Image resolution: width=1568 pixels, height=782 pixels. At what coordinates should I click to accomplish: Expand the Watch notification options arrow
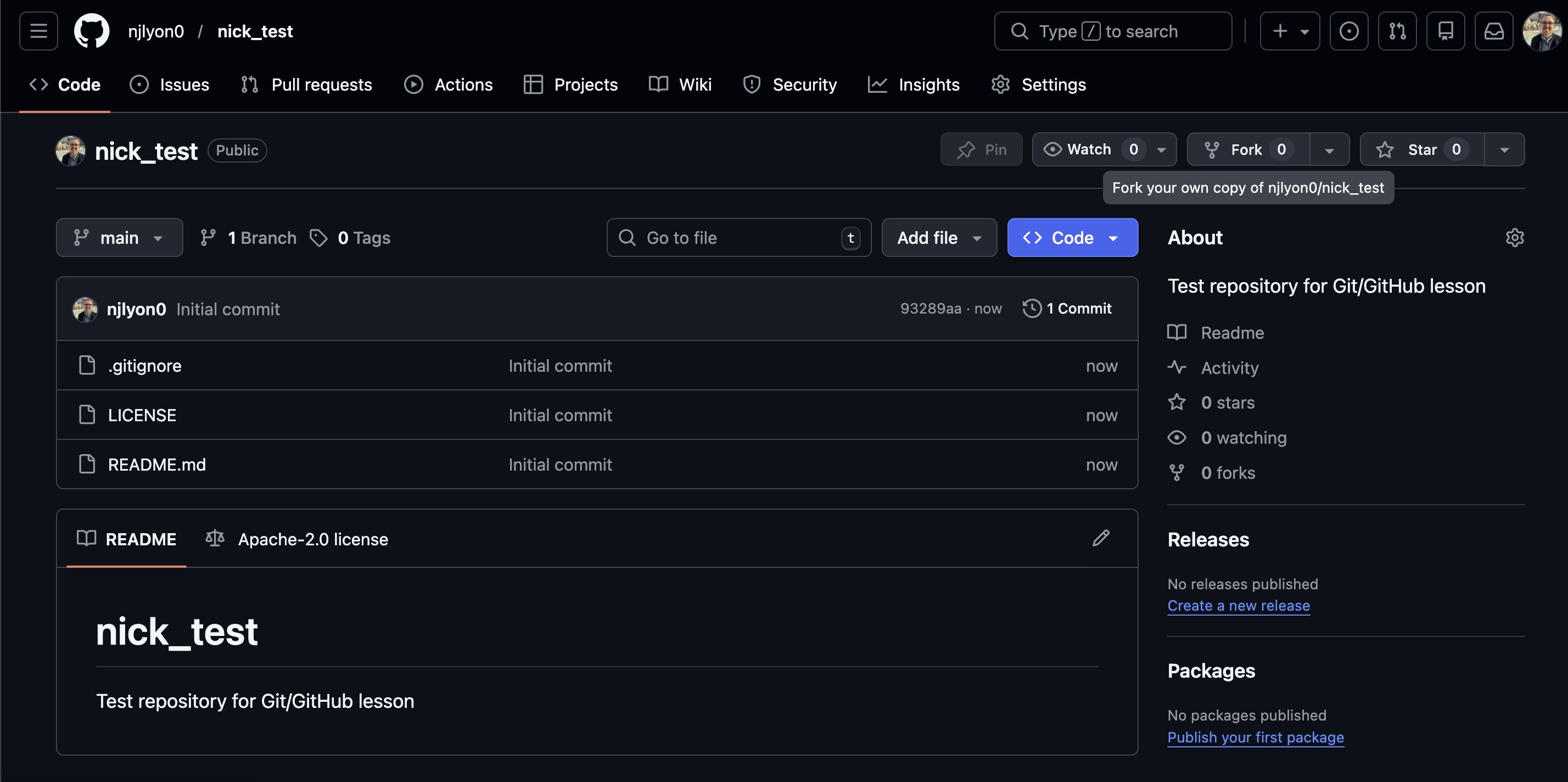pos(1161,150)
